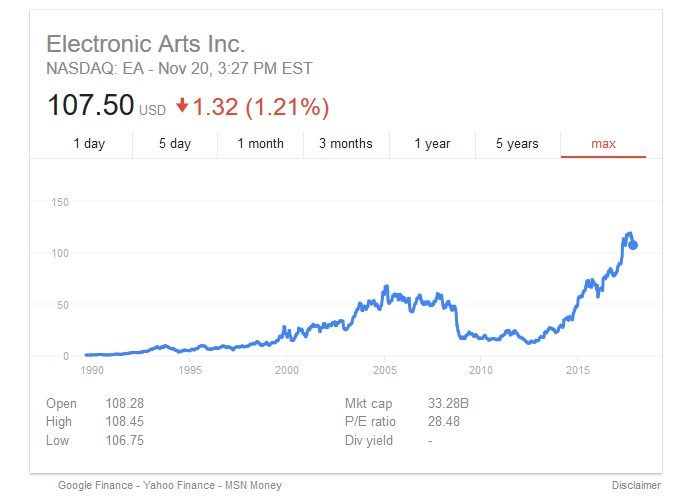
Task: Open the Disclaimer link
Action: tap(636, 485)
